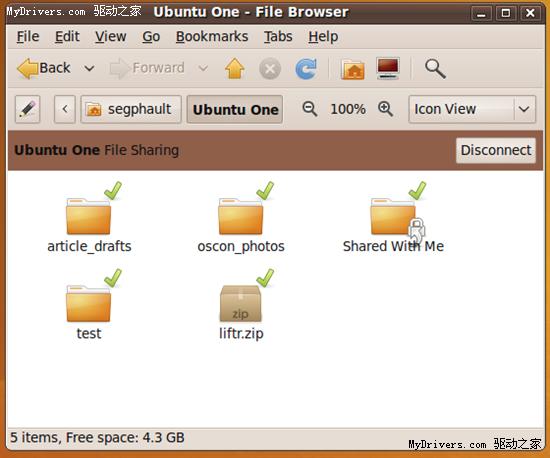Minimize the File Browser window
The width and height of the screenshot is (550, 458).
click(x=481, y=14)
